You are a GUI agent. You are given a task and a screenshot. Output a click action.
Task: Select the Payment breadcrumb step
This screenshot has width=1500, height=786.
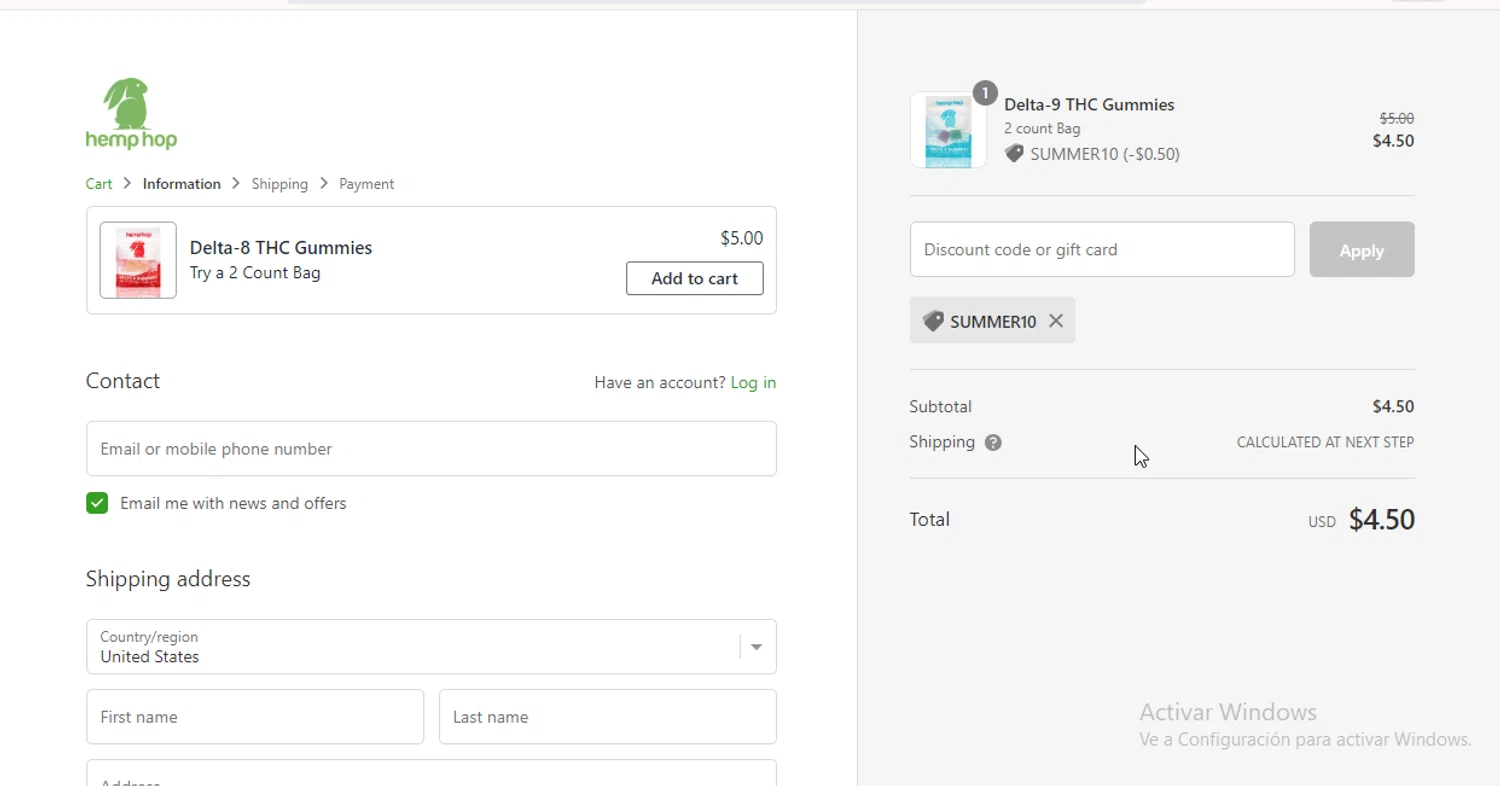(x=366, y=184)
